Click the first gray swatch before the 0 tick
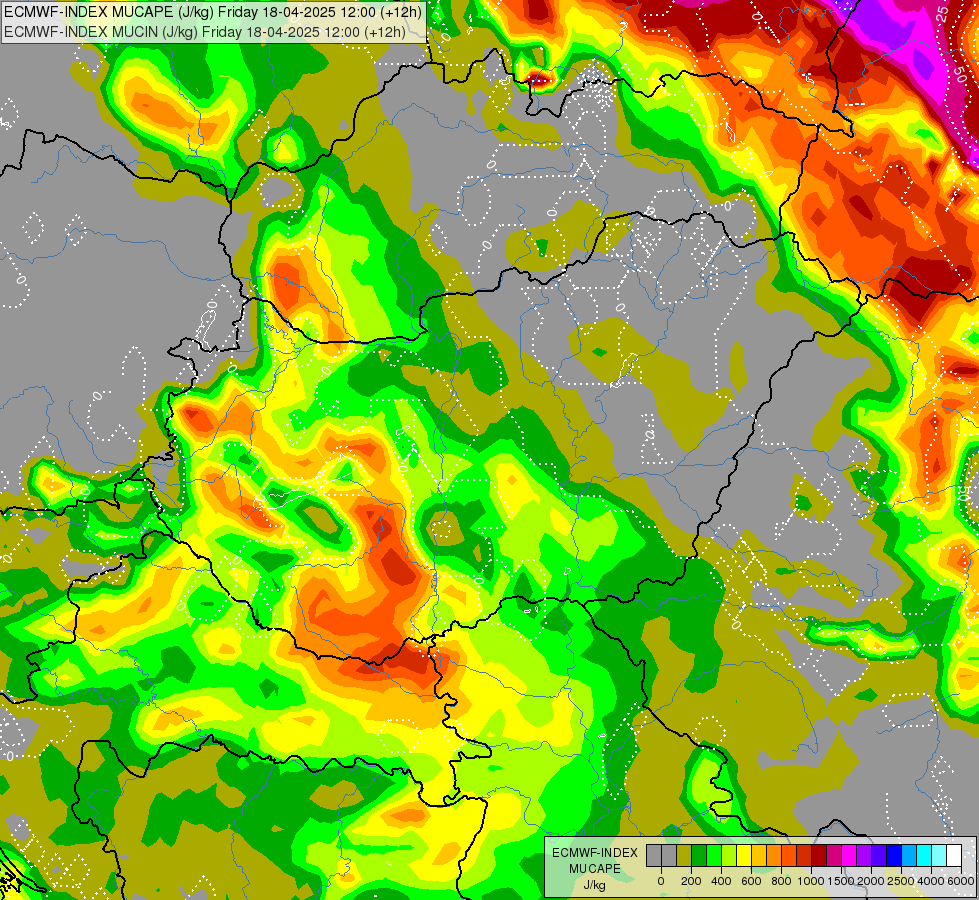979x900 pixels. point(654,856)
